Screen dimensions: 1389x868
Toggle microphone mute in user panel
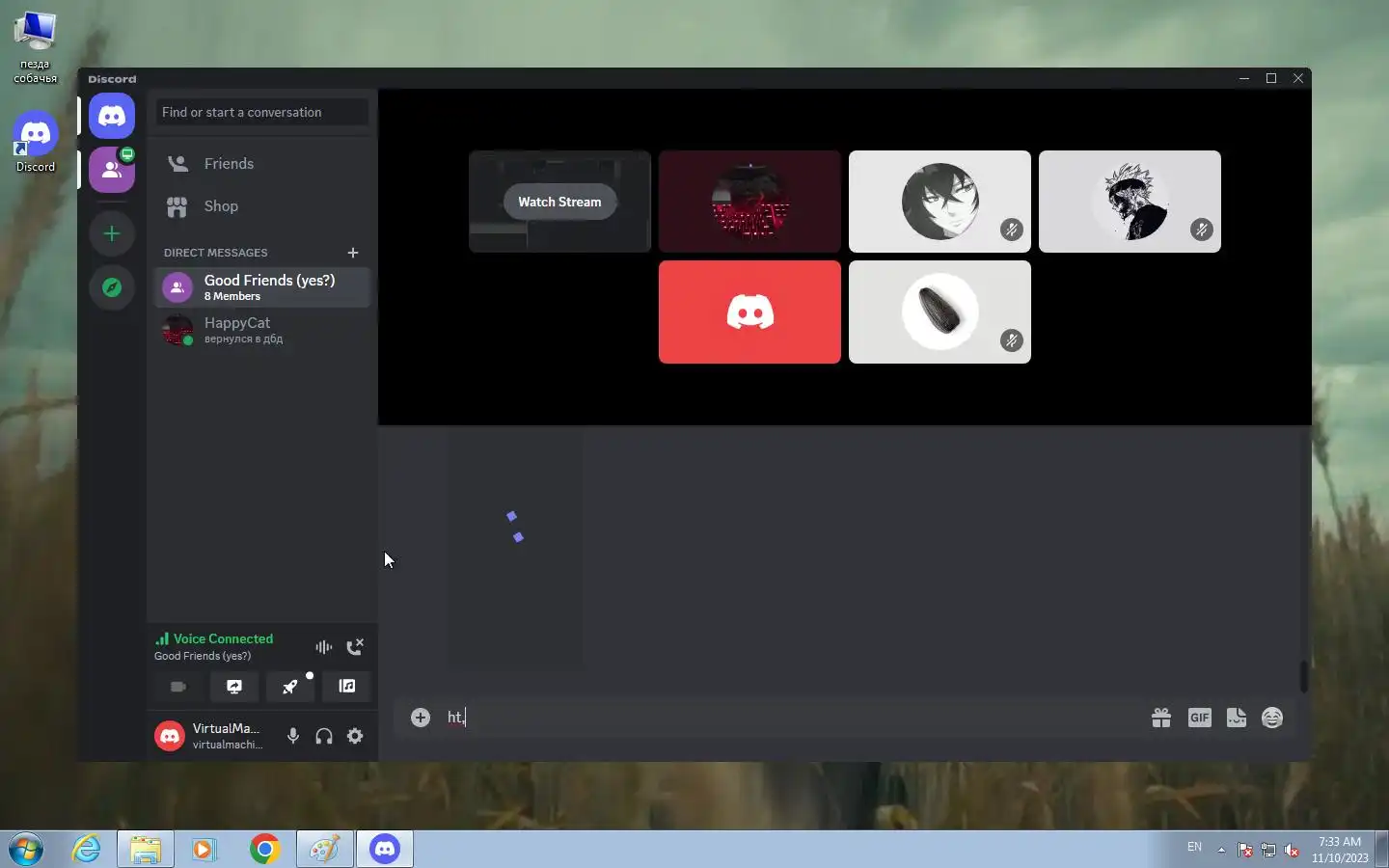293,736
